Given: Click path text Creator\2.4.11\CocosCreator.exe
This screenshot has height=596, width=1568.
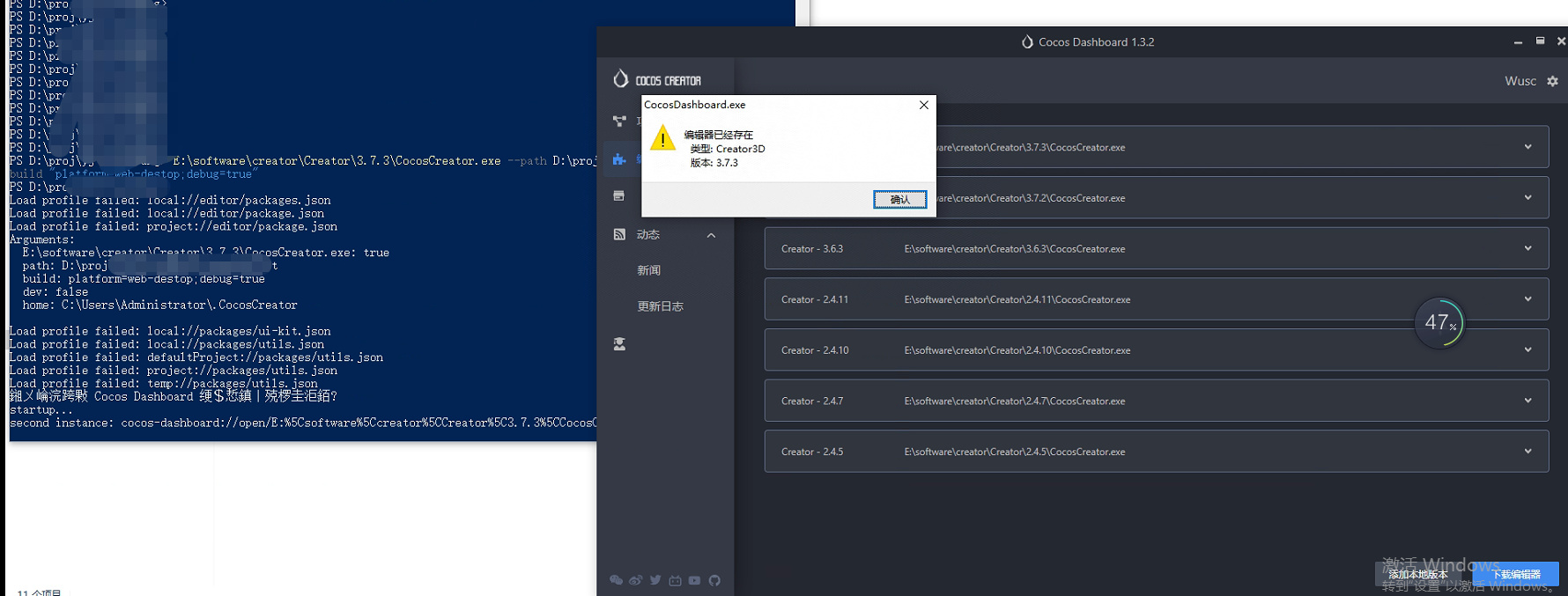Looking at the screenshot, I should [x=1017, y=299].
